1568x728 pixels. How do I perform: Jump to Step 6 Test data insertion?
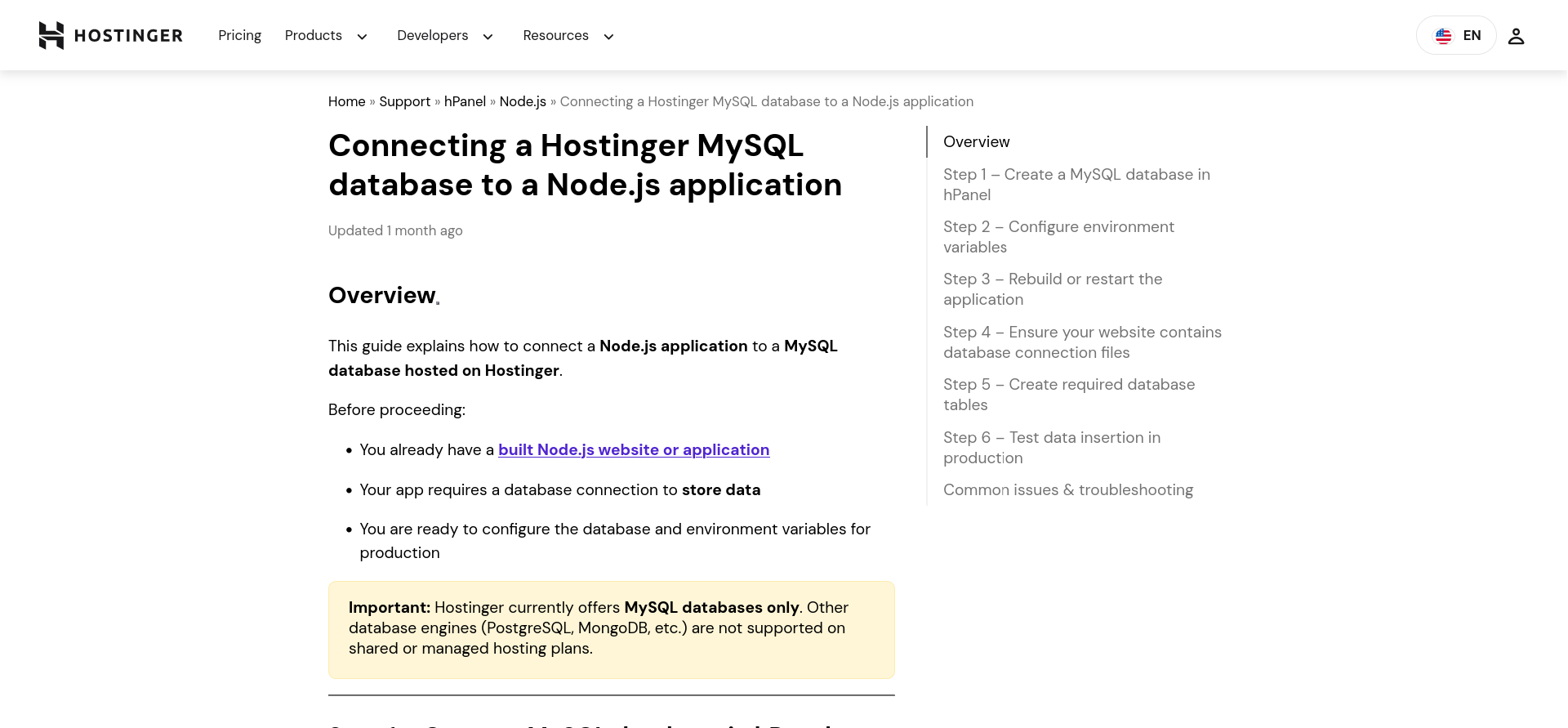[1052, 448]
